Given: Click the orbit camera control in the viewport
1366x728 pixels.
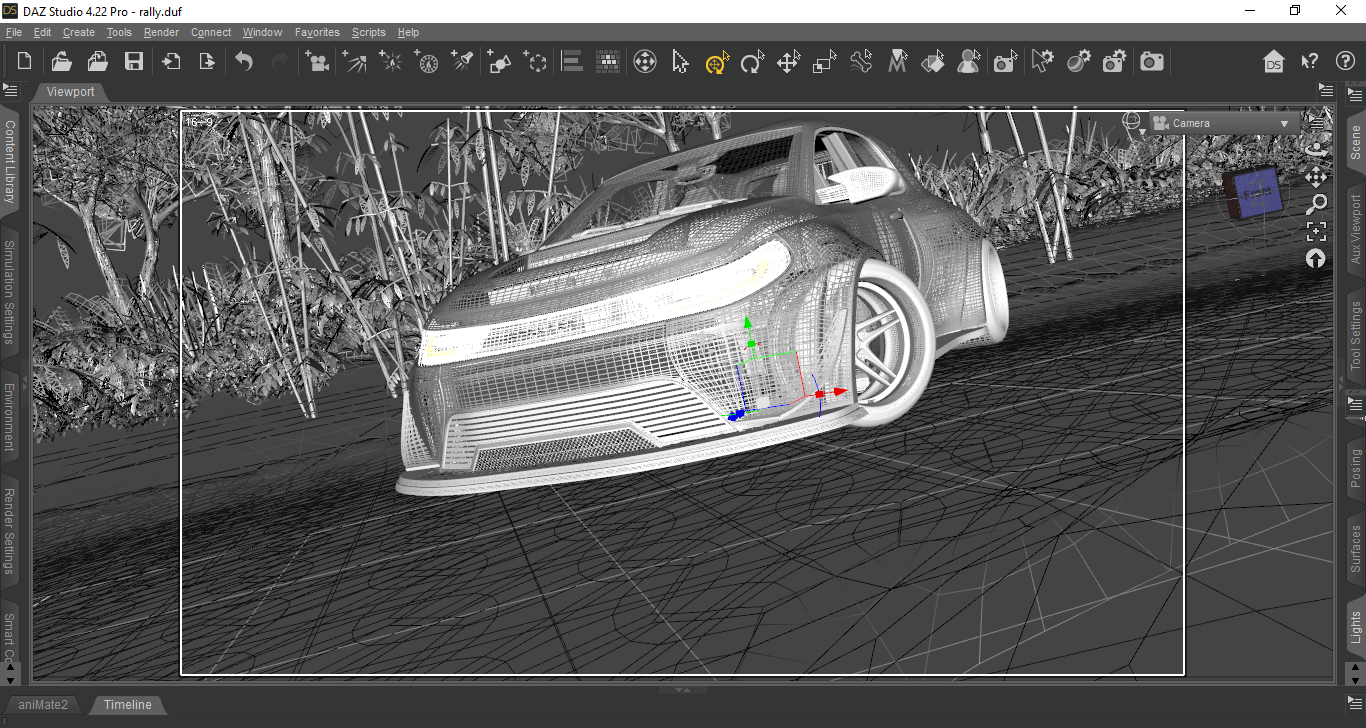Looking at the screenshot, I should pos(1316,149).
